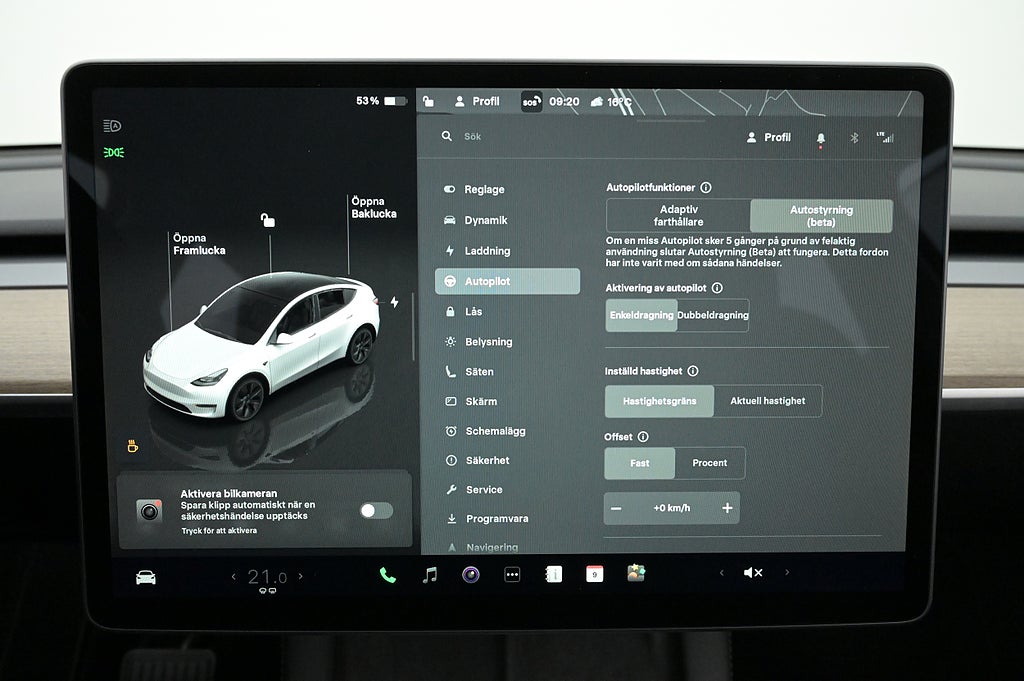The height and width of the screenshot is (681, 1024).
Task: Open more apps with three-dot button
Action: coord(512,575)
